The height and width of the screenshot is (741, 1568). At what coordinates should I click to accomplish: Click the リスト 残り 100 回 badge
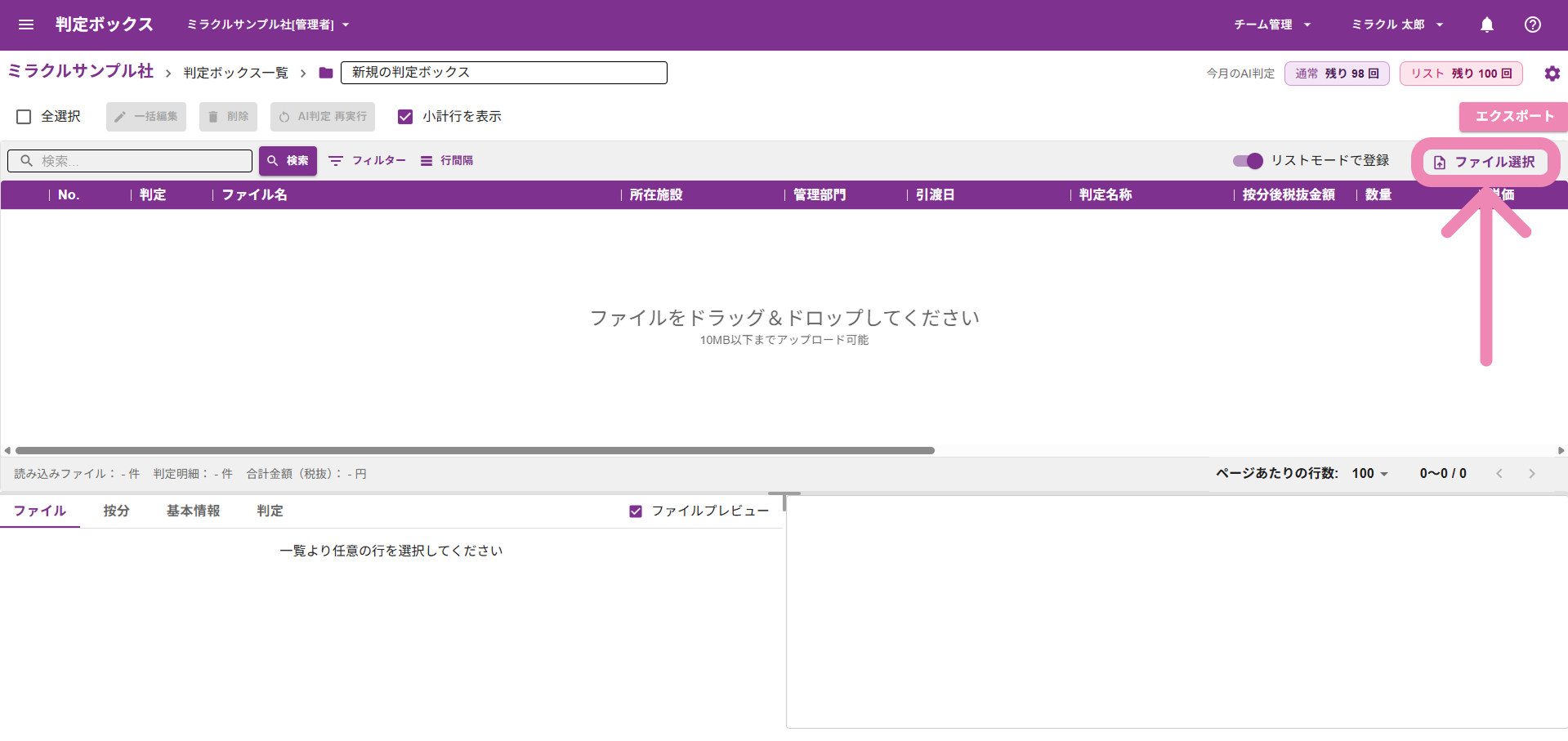[x=1461, y=74]
